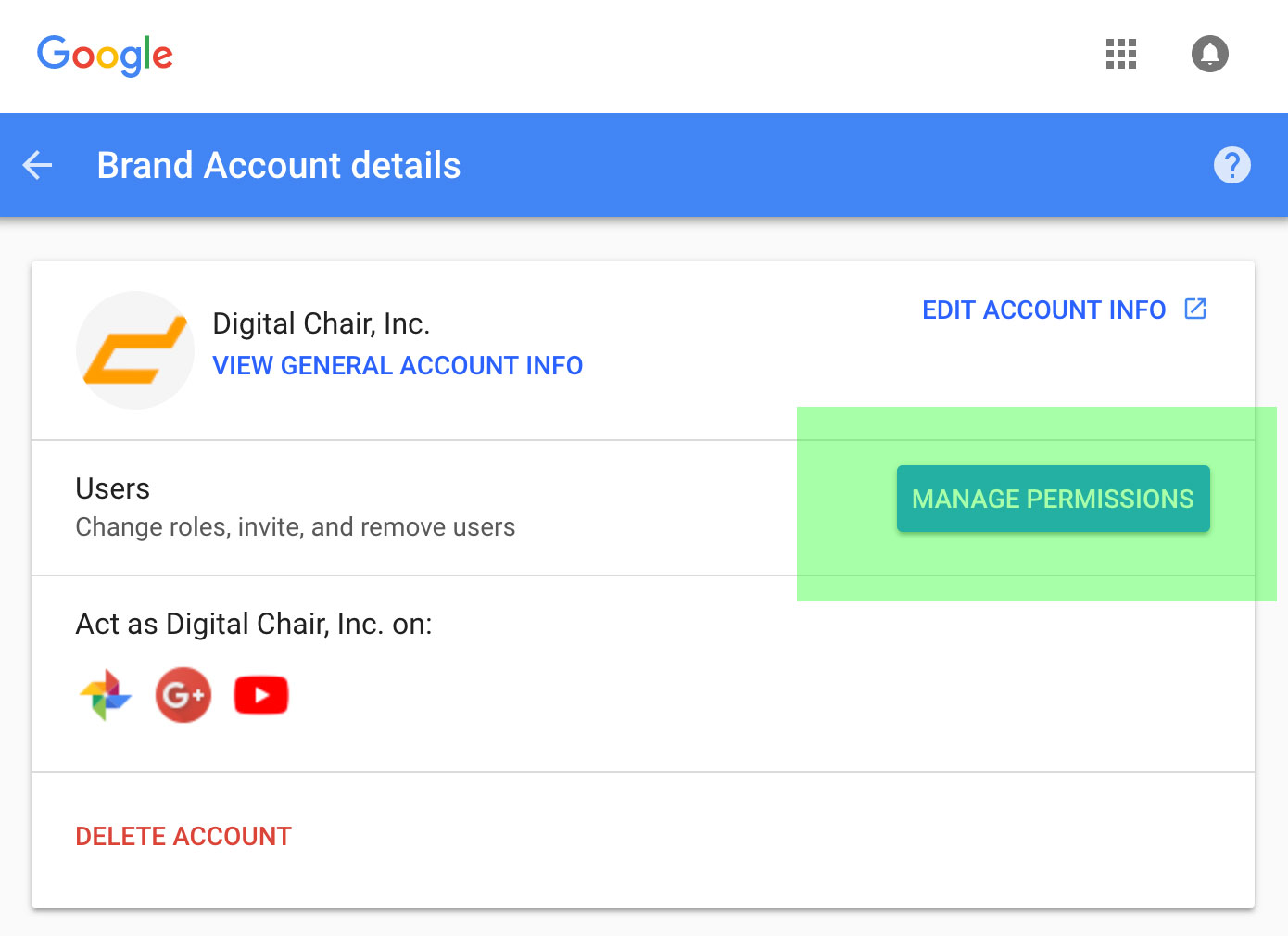Open Edit Account Info link
Image resolution: width=1288 pixels, height=936 pixels.
pos(1043,310)
